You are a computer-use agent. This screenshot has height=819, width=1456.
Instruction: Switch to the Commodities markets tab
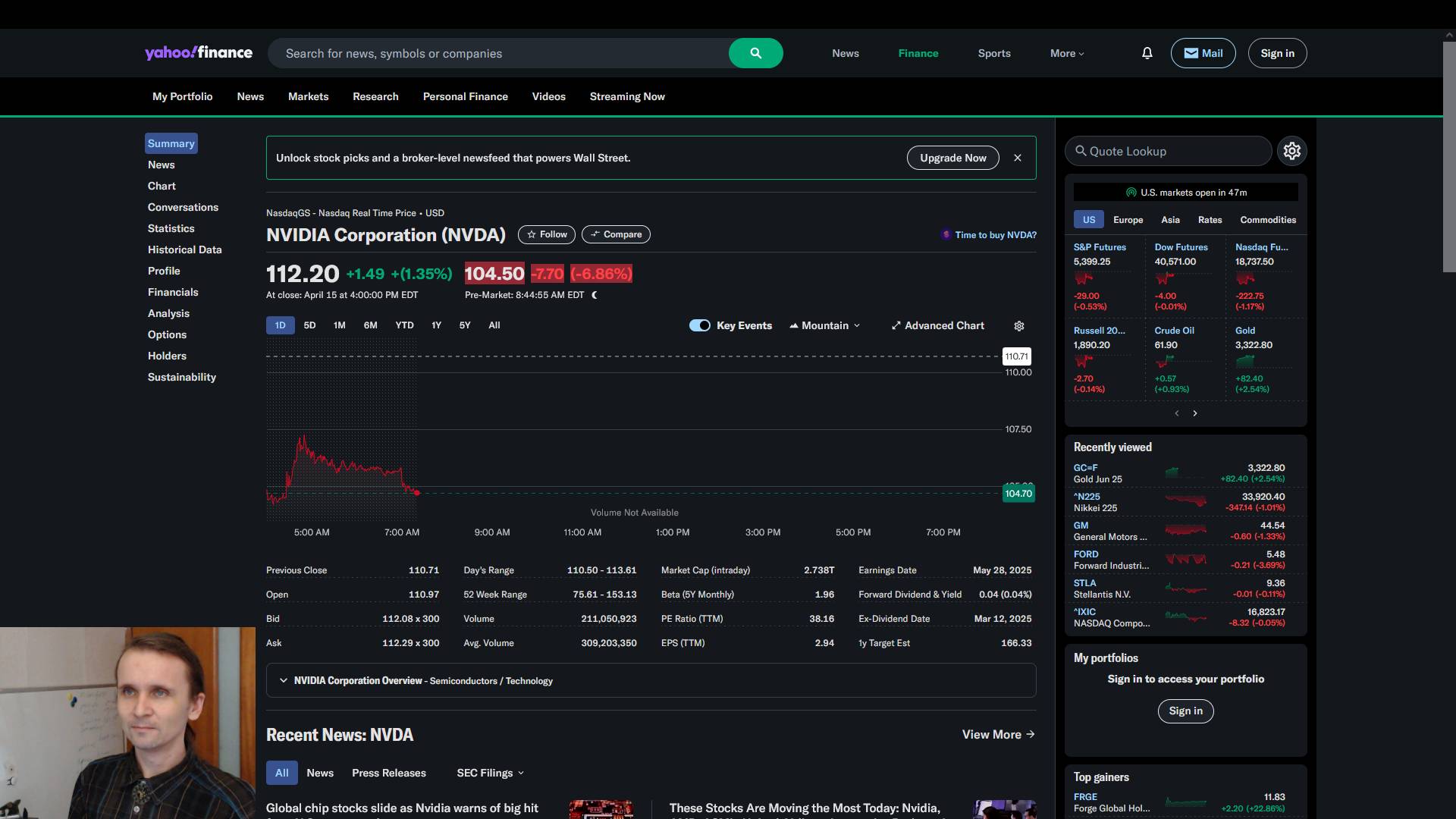point(1267,220)
